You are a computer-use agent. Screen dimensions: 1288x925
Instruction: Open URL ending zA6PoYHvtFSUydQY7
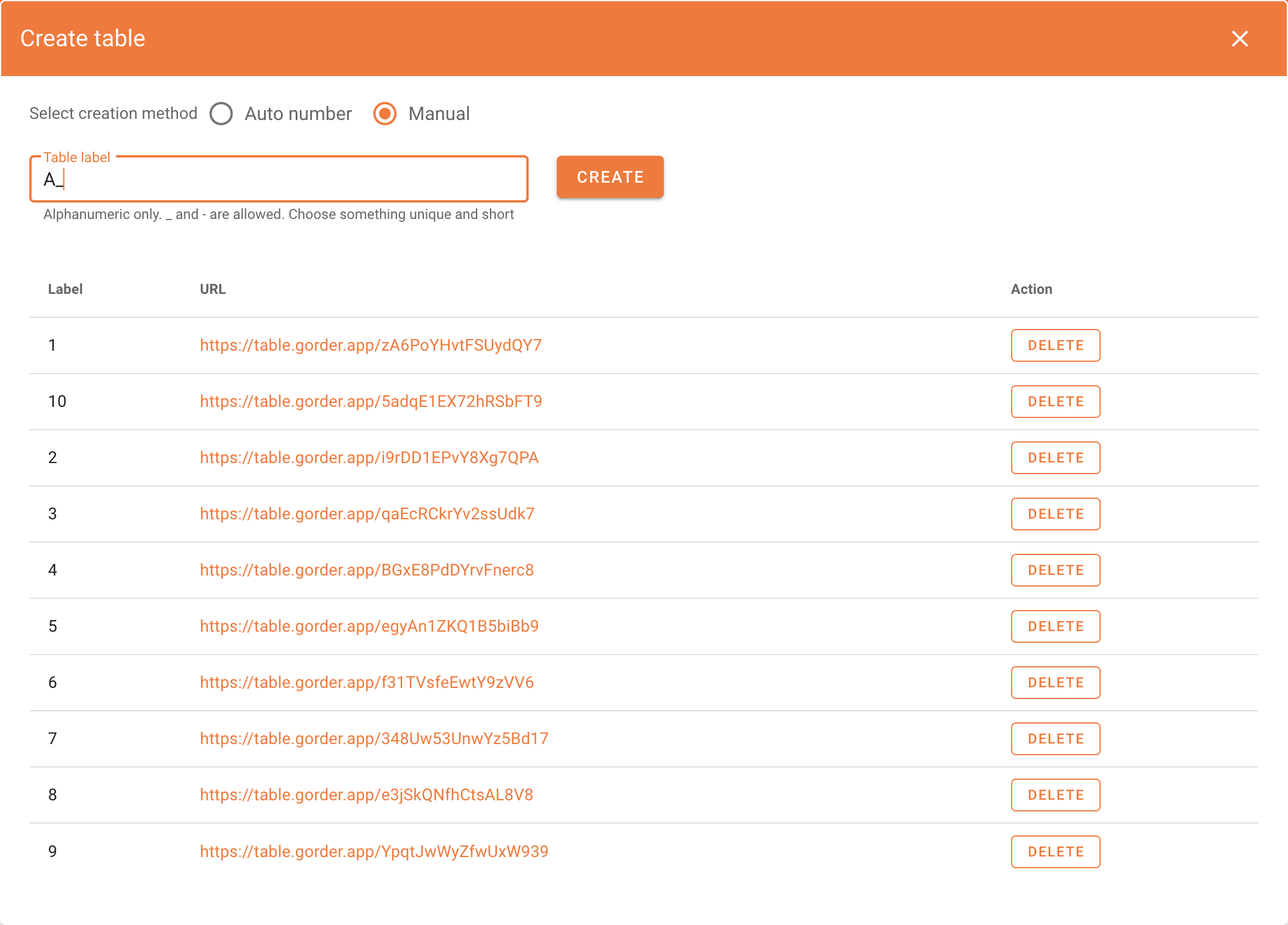click(371, 345)
